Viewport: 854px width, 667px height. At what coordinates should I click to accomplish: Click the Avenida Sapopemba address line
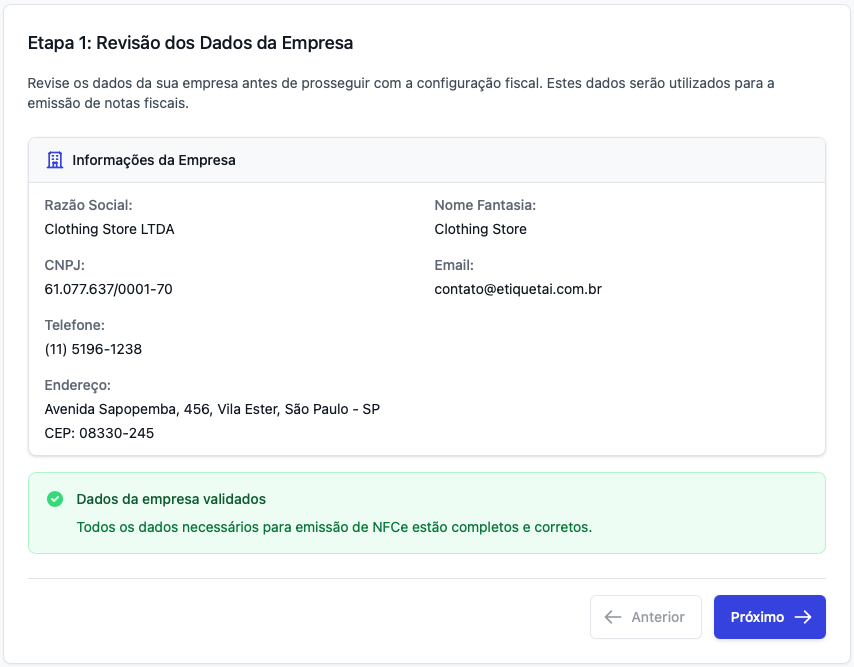pos(212,409)
